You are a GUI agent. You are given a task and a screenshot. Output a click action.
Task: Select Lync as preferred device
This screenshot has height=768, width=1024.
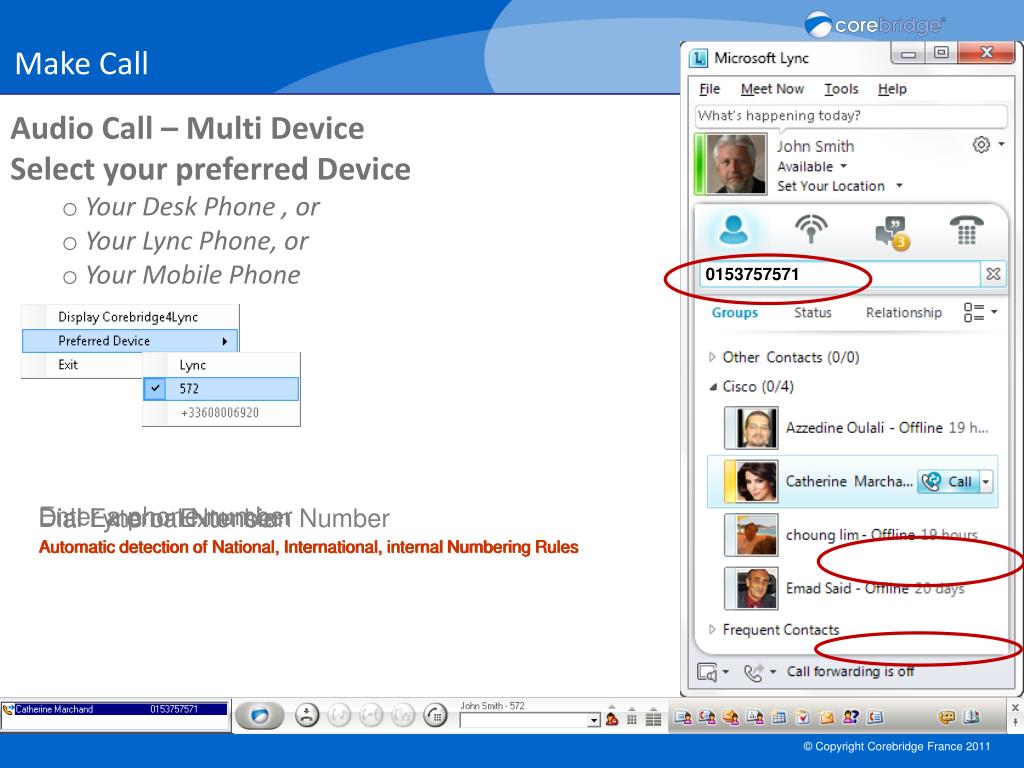point(221,365)
